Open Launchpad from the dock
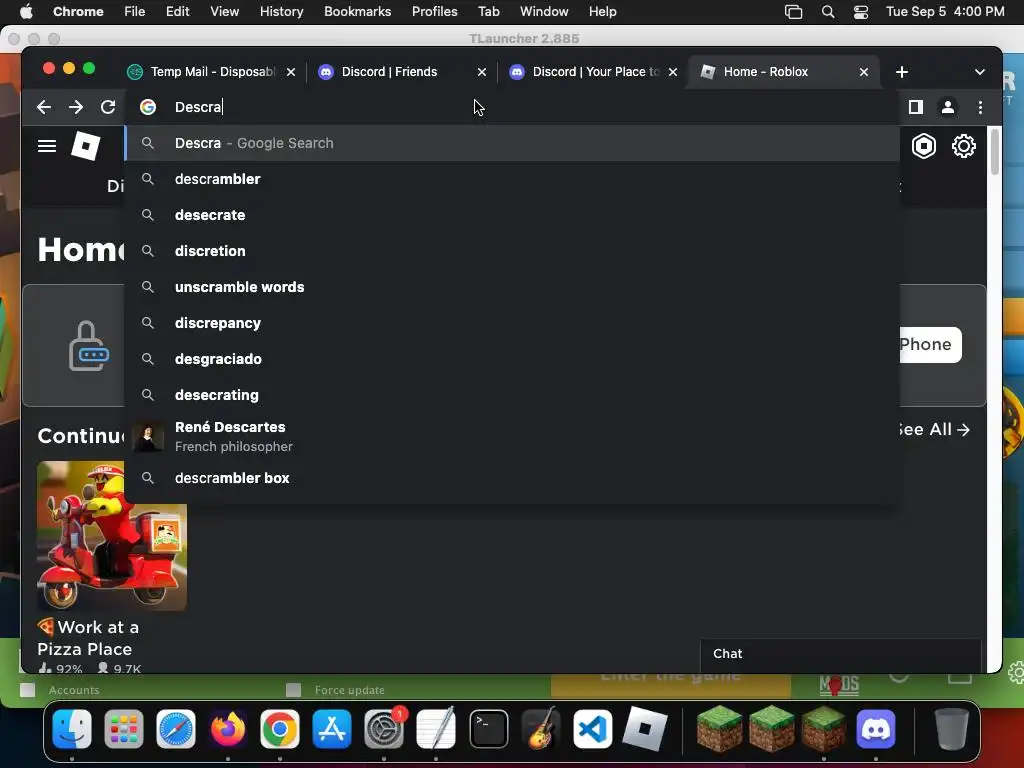Viewport: 1024px width, 768px height. [x=124, y=729]
